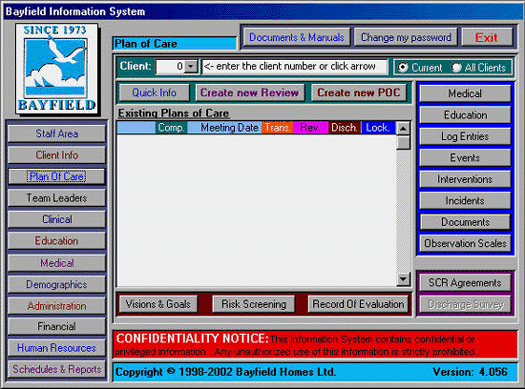
Task: Click the Existing Plans of Care heading
Action: tap(173, 113)
